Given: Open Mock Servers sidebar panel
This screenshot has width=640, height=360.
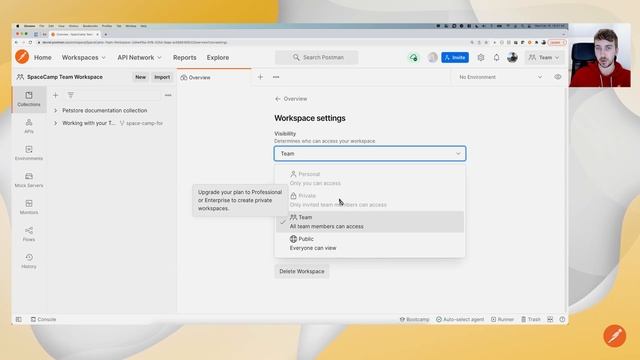Looking at the screenshot, I should 29,180.
